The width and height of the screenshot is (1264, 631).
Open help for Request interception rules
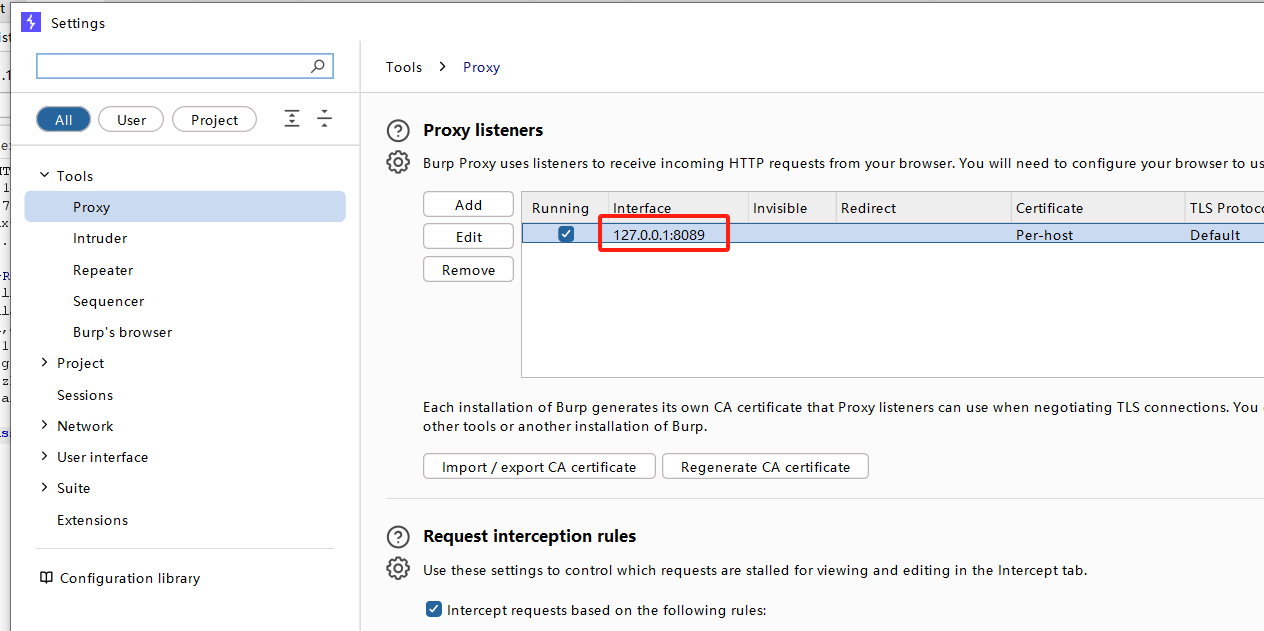[x=398, y=537]
